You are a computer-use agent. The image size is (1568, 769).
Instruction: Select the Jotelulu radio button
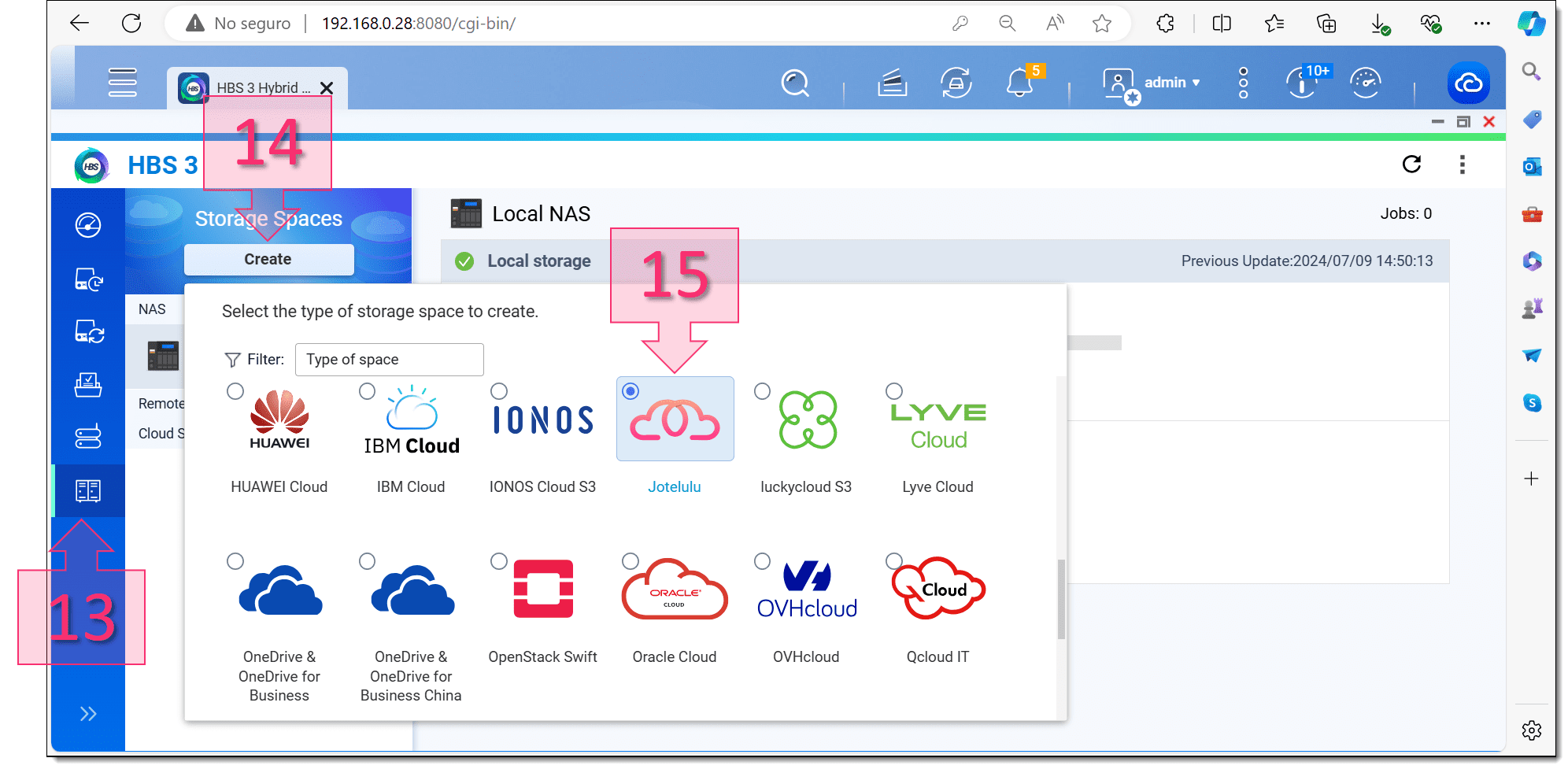(x=631, y=391)
